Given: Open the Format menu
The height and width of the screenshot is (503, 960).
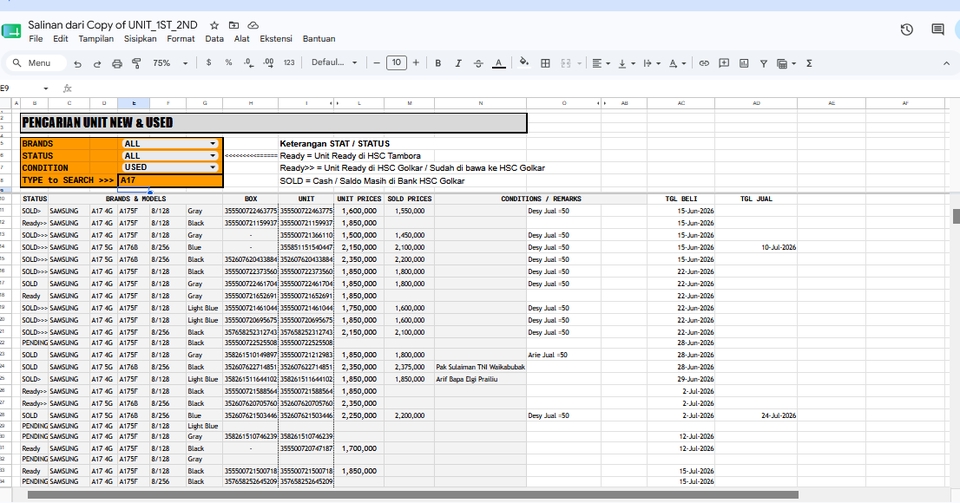Looking at the screenshot, I should 181,39.
